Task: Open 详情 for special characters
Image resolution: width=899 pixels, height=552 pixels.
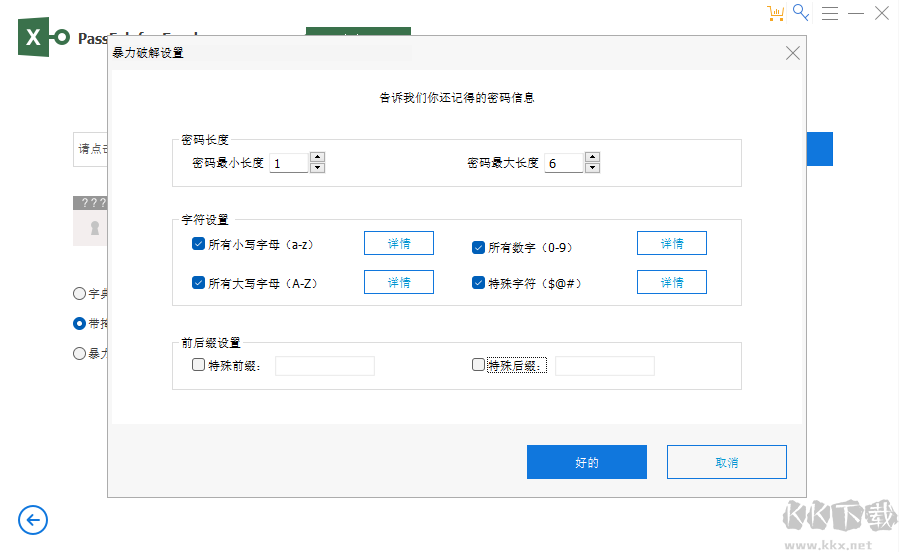Action: click(x=671, y=282)
